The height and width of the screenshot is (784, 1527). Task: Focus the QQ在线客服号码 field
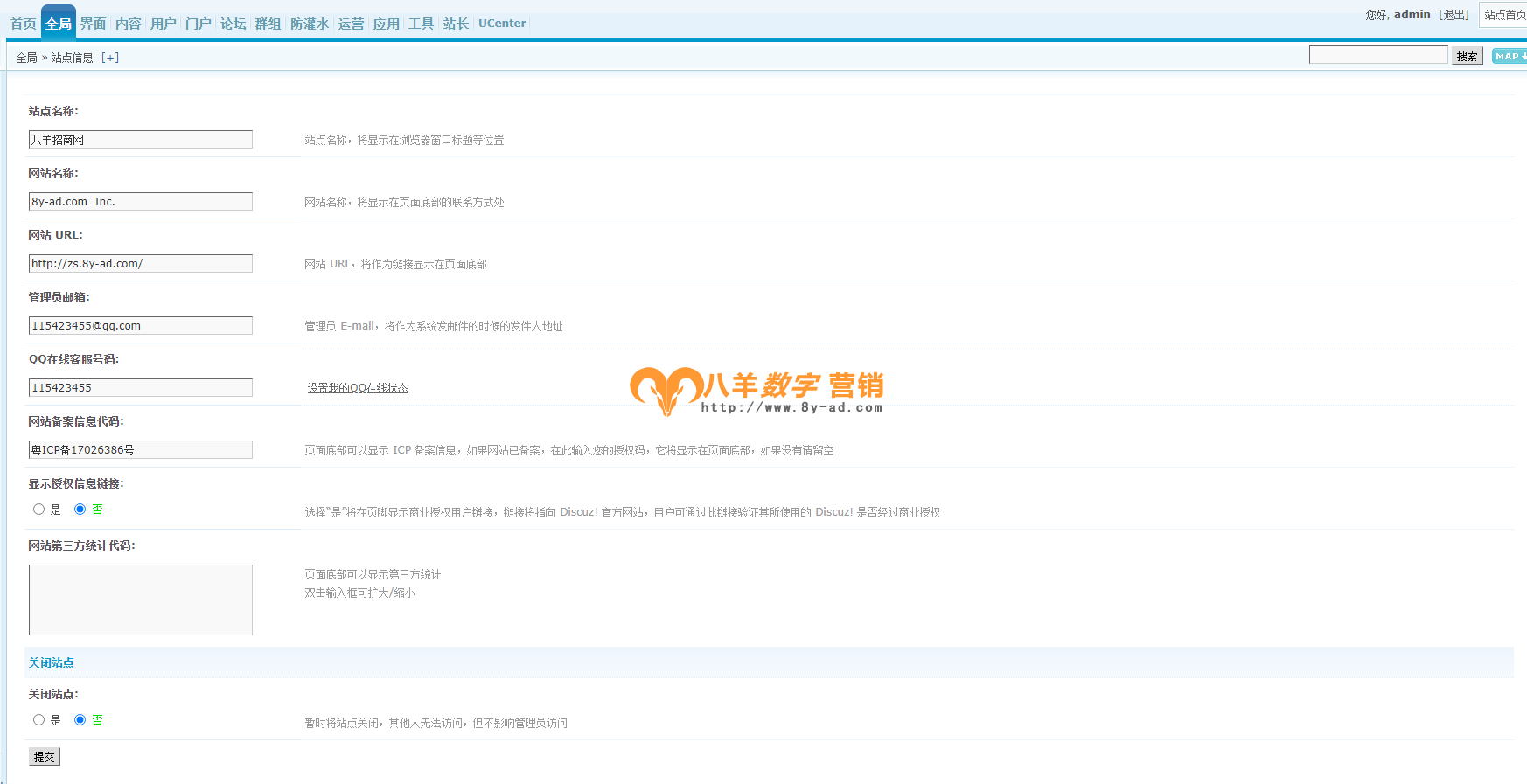point(141,388)
